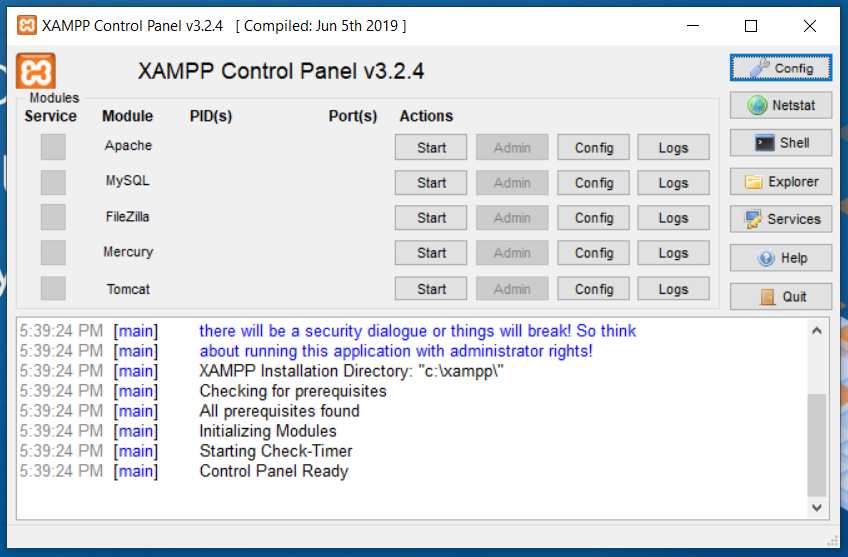Click the Service column header
848x557 pixels.
pos(50,116)
